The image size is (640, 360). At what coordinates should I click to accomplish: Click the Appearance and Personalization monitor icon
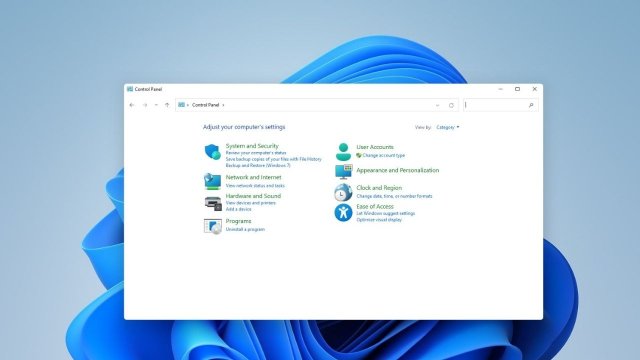(344, 172)
